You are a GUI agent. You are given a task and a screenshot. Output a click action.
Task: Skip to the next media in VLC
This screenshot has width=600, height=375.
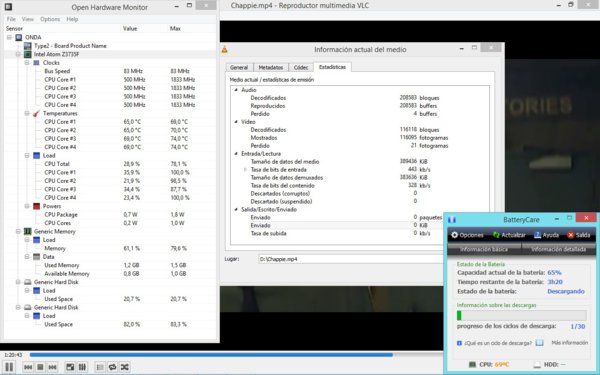[x=52, y=367]
